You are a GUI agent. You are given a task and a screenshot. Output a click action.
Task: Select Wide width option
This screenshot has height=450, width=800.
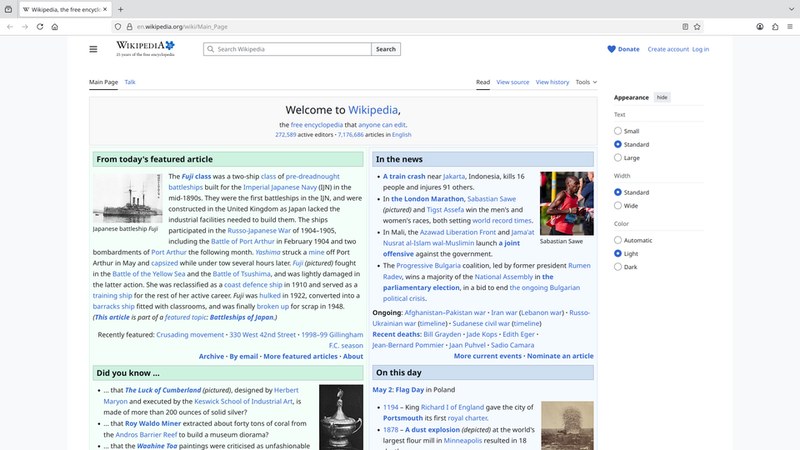pos(618,206)
